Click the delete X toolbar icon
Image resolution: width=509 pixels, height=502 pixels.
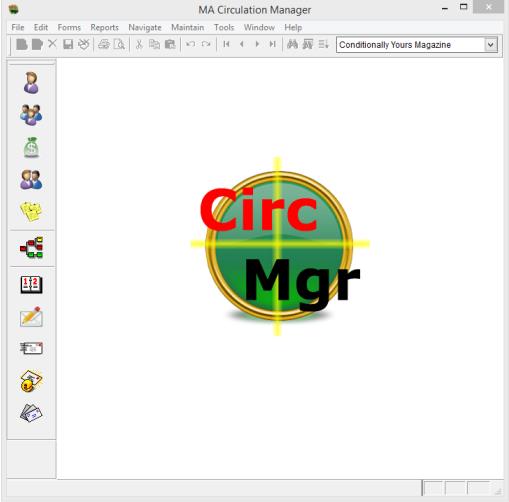coord(52,44)
